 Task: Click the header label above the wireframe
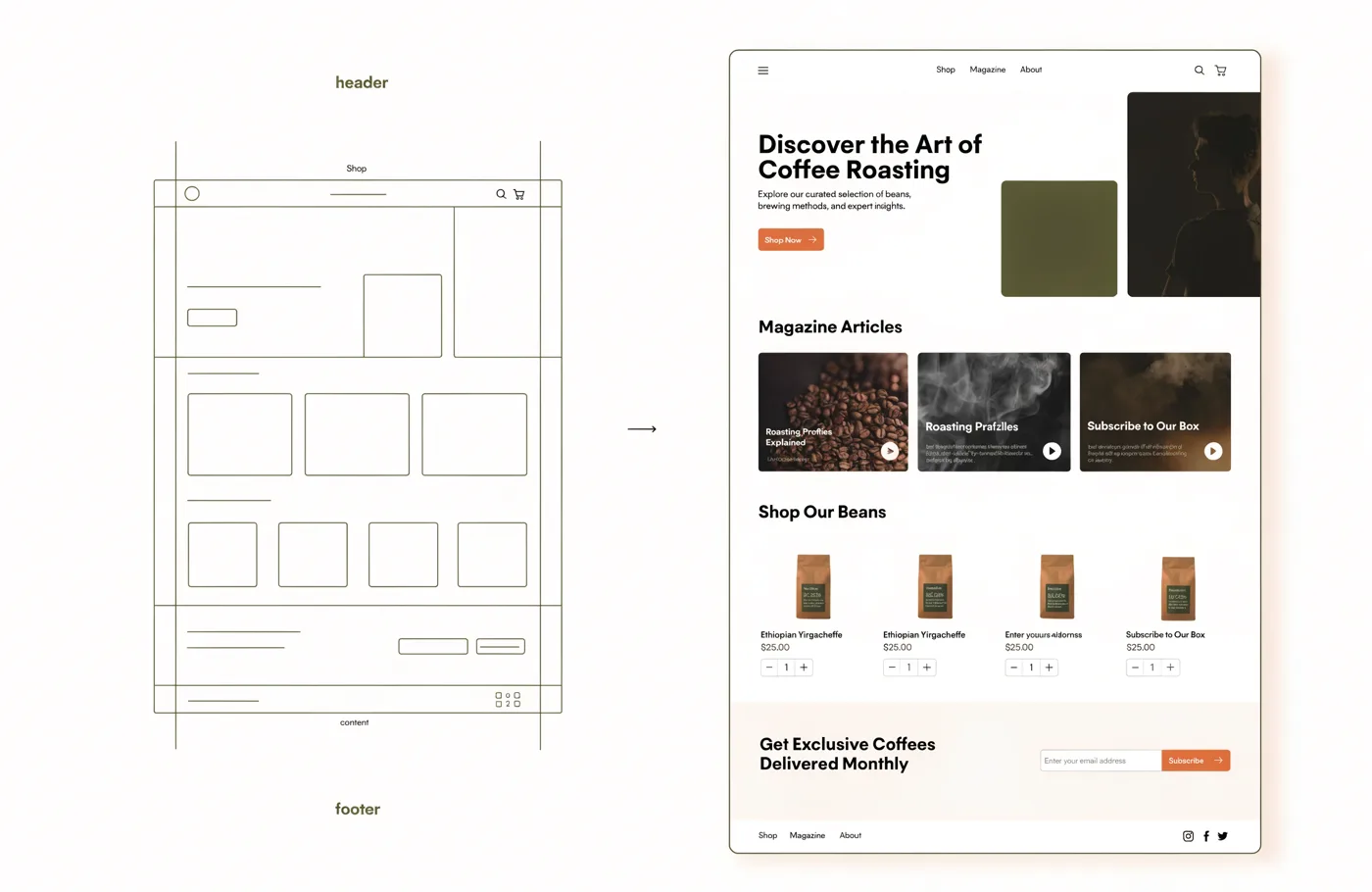362,82
